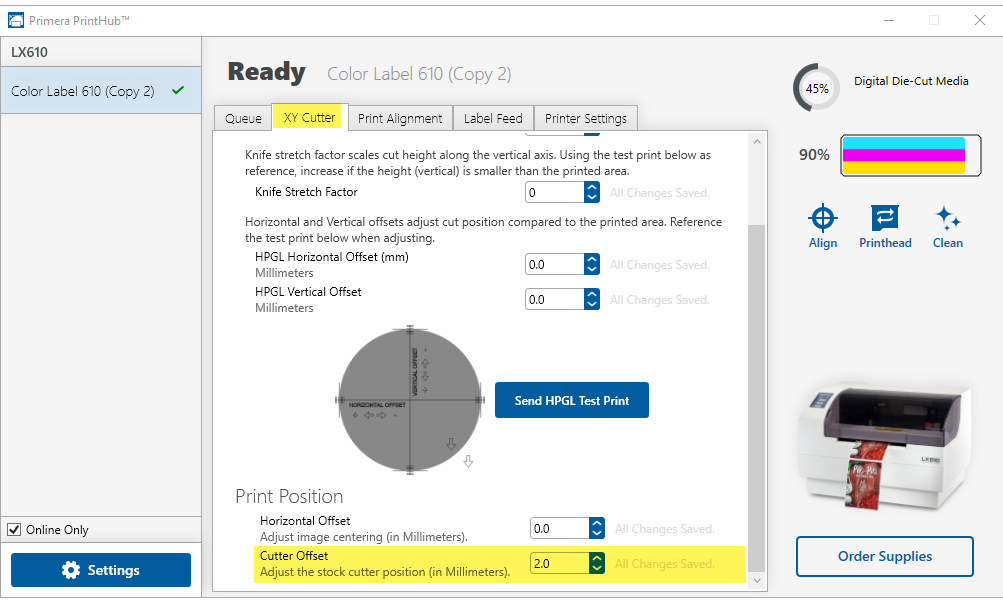The image size is (1003, 601).
Task: Click the yellow ink stripe
Action: click(903, 168)
